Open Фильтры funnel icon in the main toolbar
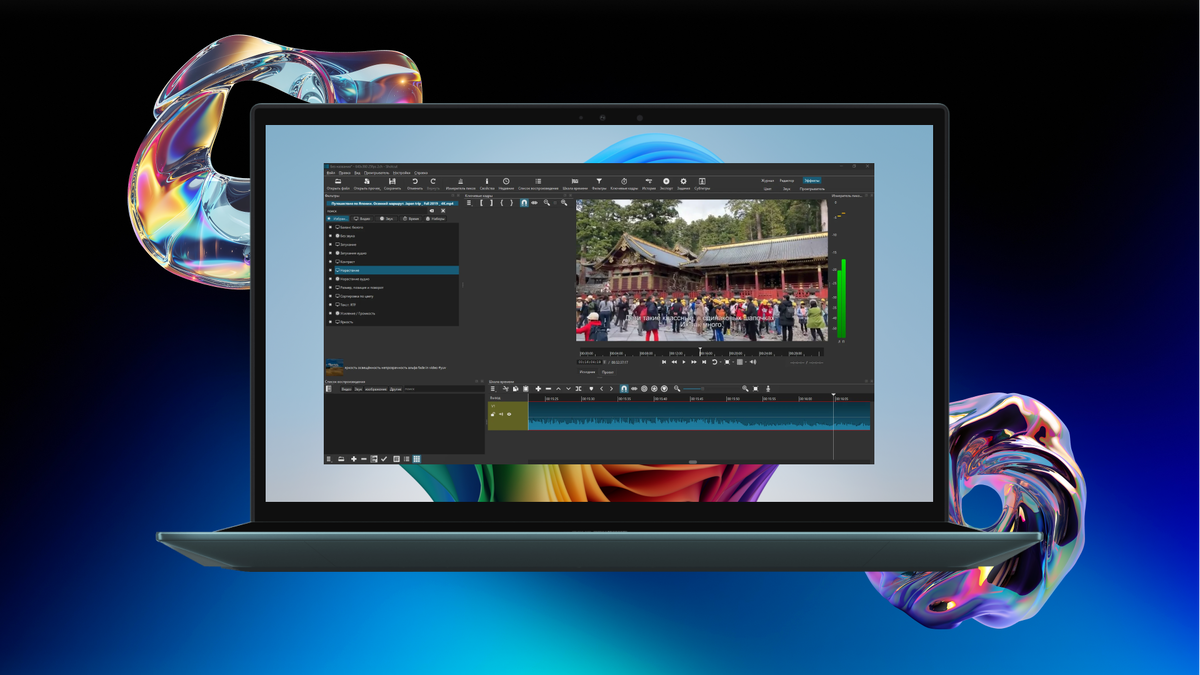The width and height of the screenshot is (1200, 675). 599,181
